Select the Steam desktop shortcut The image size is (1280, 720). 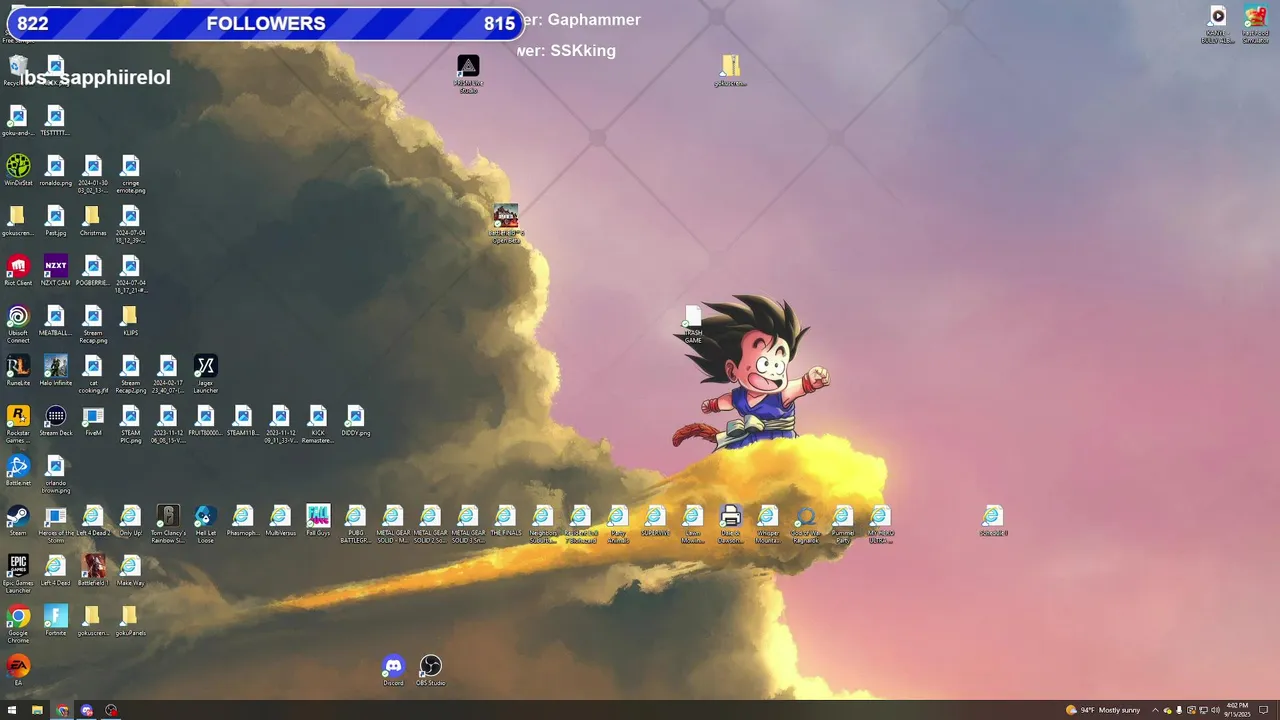(x=18, y=521)
